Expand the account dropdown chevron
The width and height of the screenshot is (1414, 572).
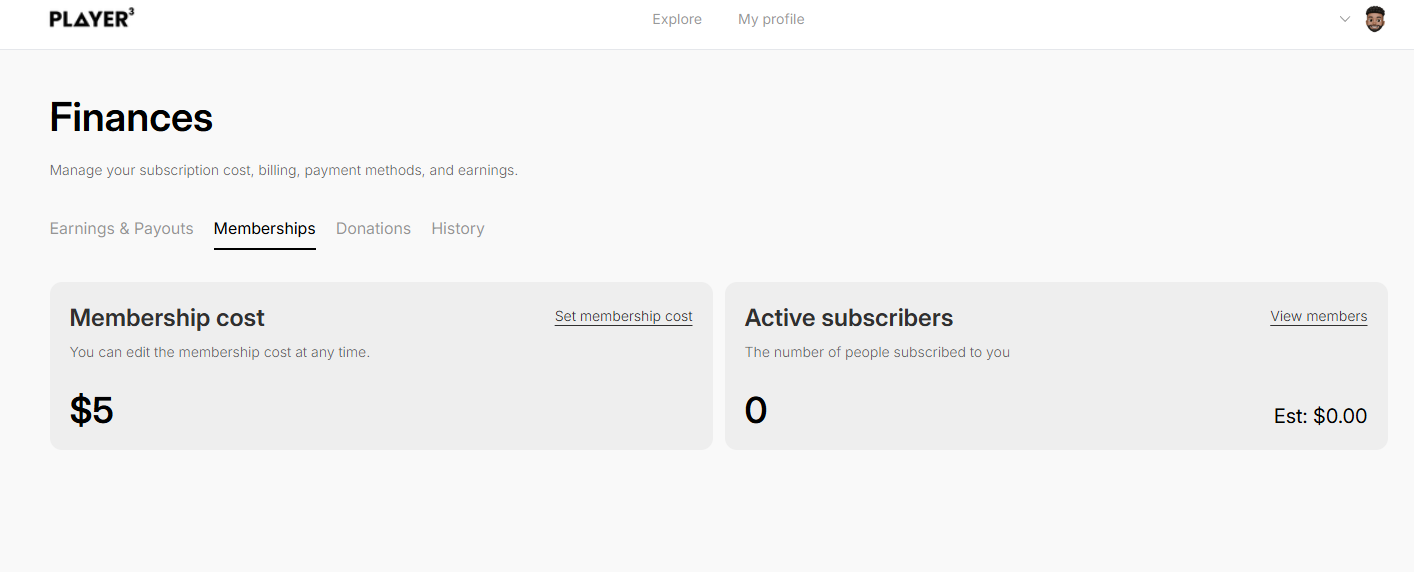[x=1344, y=19]
